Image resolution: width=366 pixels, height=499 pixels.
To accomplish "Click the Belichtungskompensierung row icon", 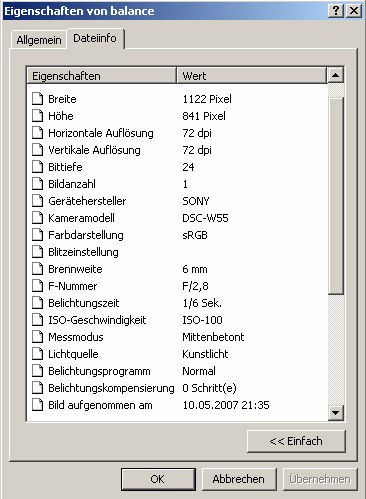I will (38, 388).
